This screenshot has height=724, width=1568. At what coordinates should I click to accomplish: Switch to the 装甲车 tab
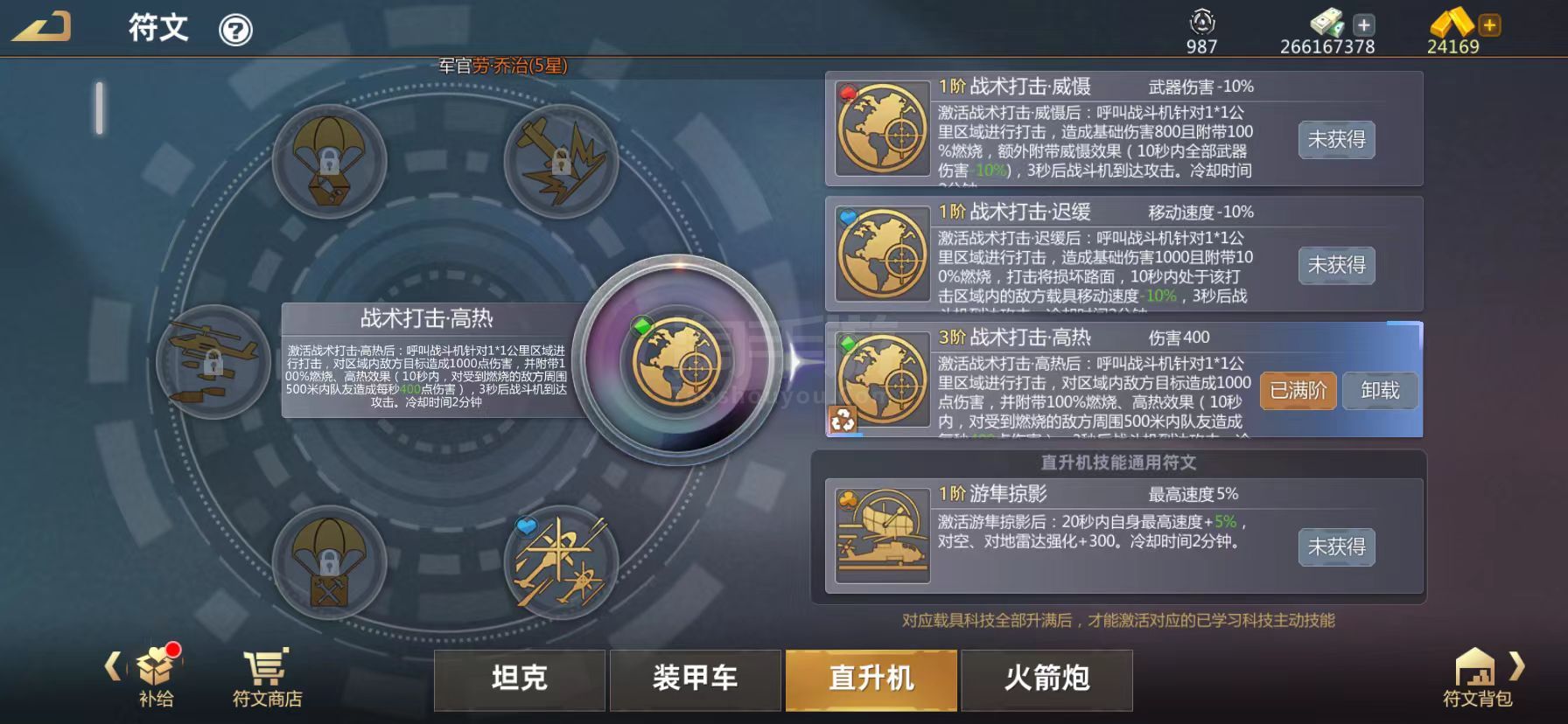pyautogui.click(x=696, y=679)
